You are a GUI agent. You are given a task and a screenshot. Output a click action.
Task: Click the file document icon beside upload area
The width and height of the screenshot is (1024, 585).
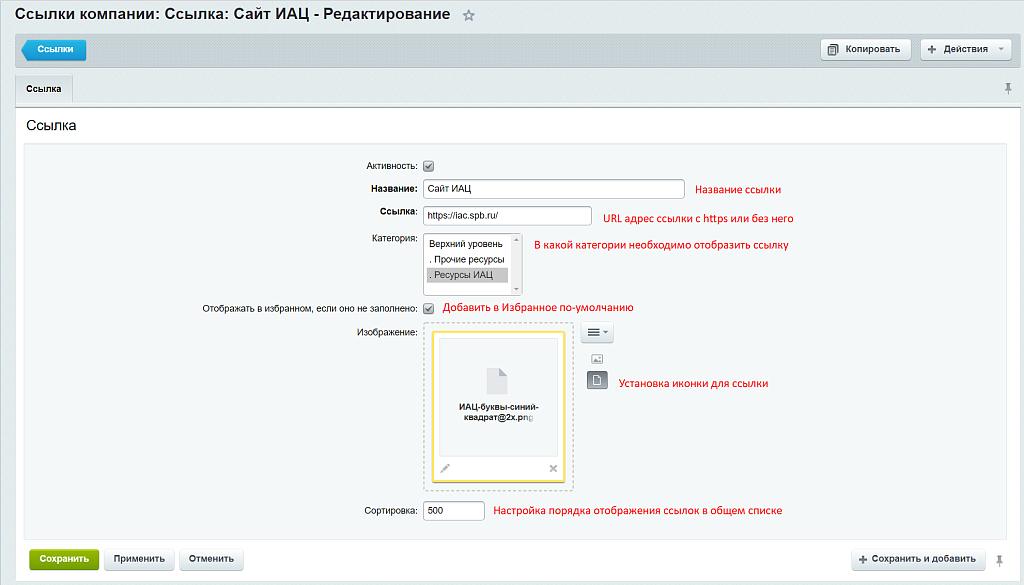pyautogui.click(x=597, y=380)
